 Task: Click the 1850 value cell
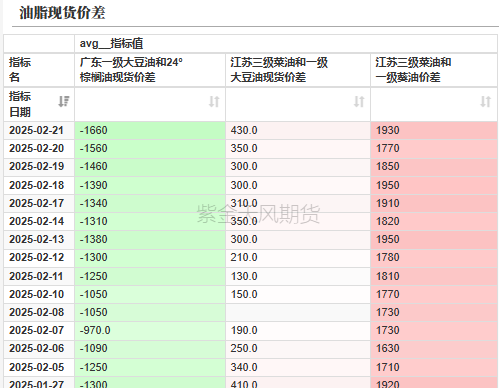pos(434,166)
